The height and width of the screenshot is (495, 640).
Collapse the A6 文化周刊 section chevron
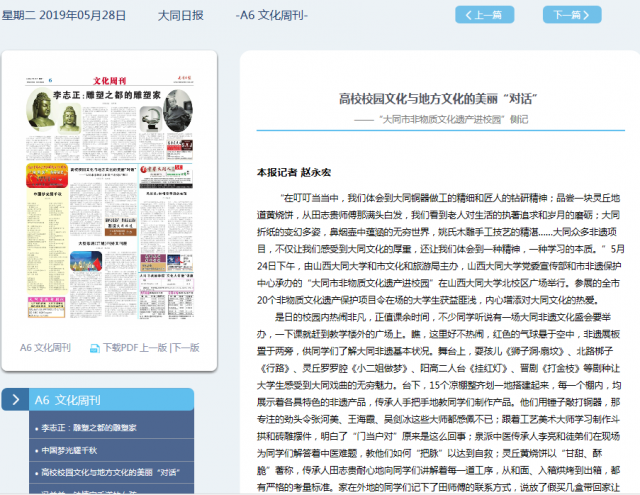(x=15, y=400)
